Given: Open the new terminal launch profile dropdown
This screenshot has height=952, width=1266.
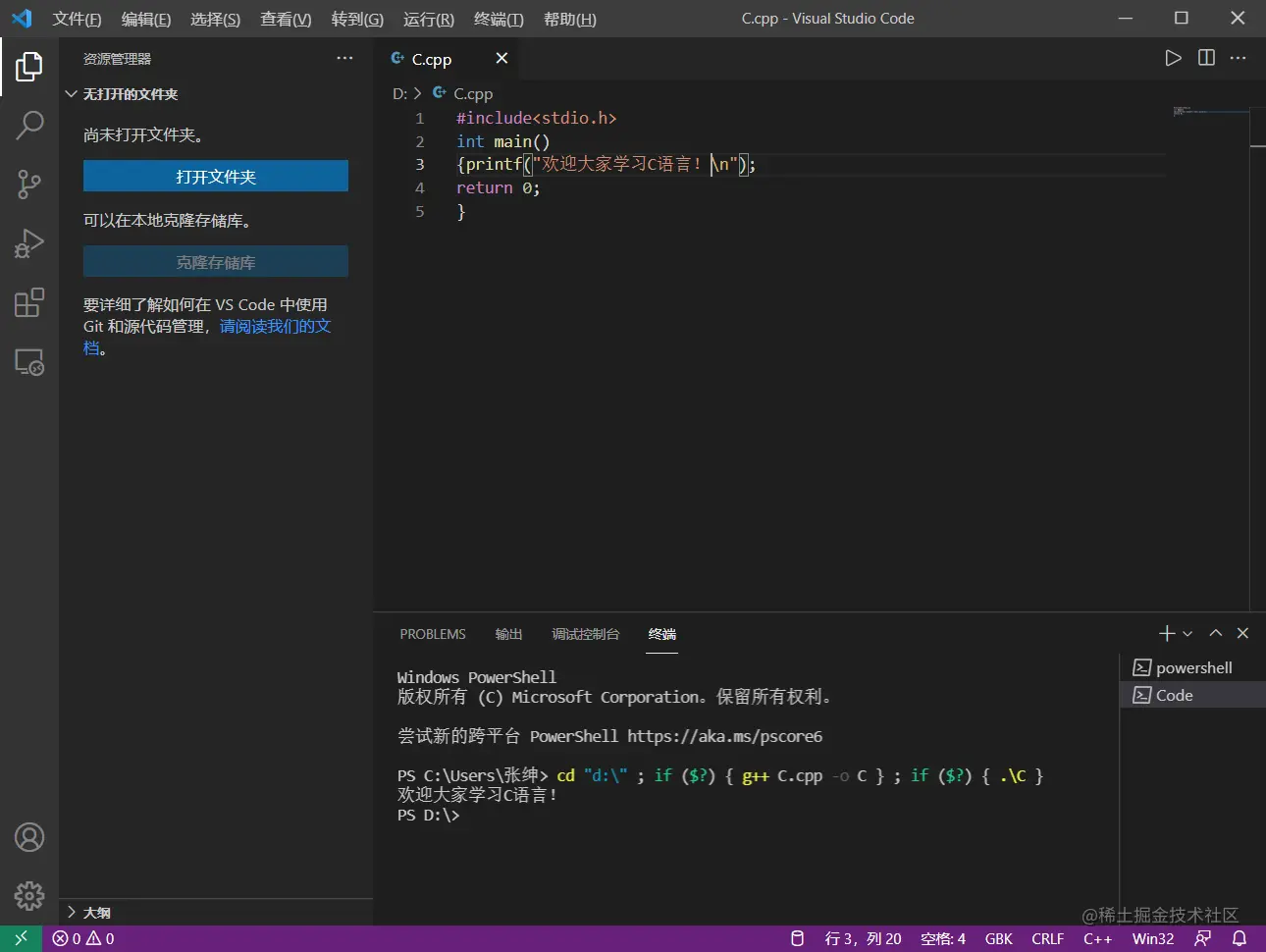Looking at the screenshot, I should [1187, 634].
